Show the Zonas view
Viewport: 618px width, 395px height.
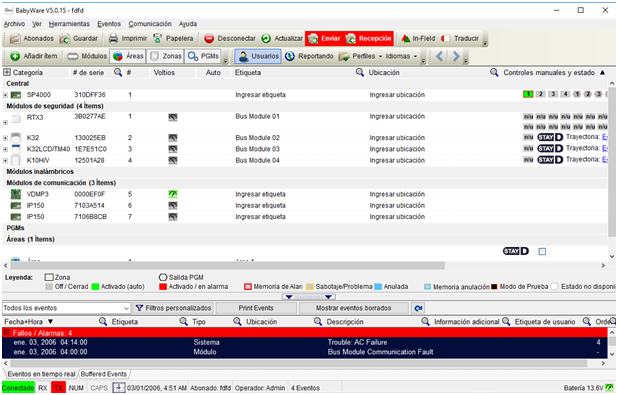(166, 56)
